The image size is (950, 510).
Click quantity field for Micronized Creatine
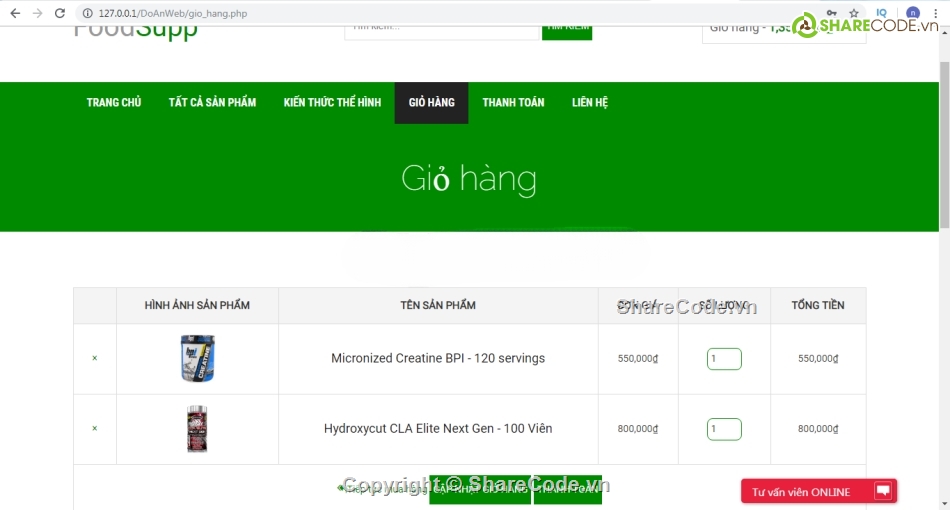[x=724, y=359]
